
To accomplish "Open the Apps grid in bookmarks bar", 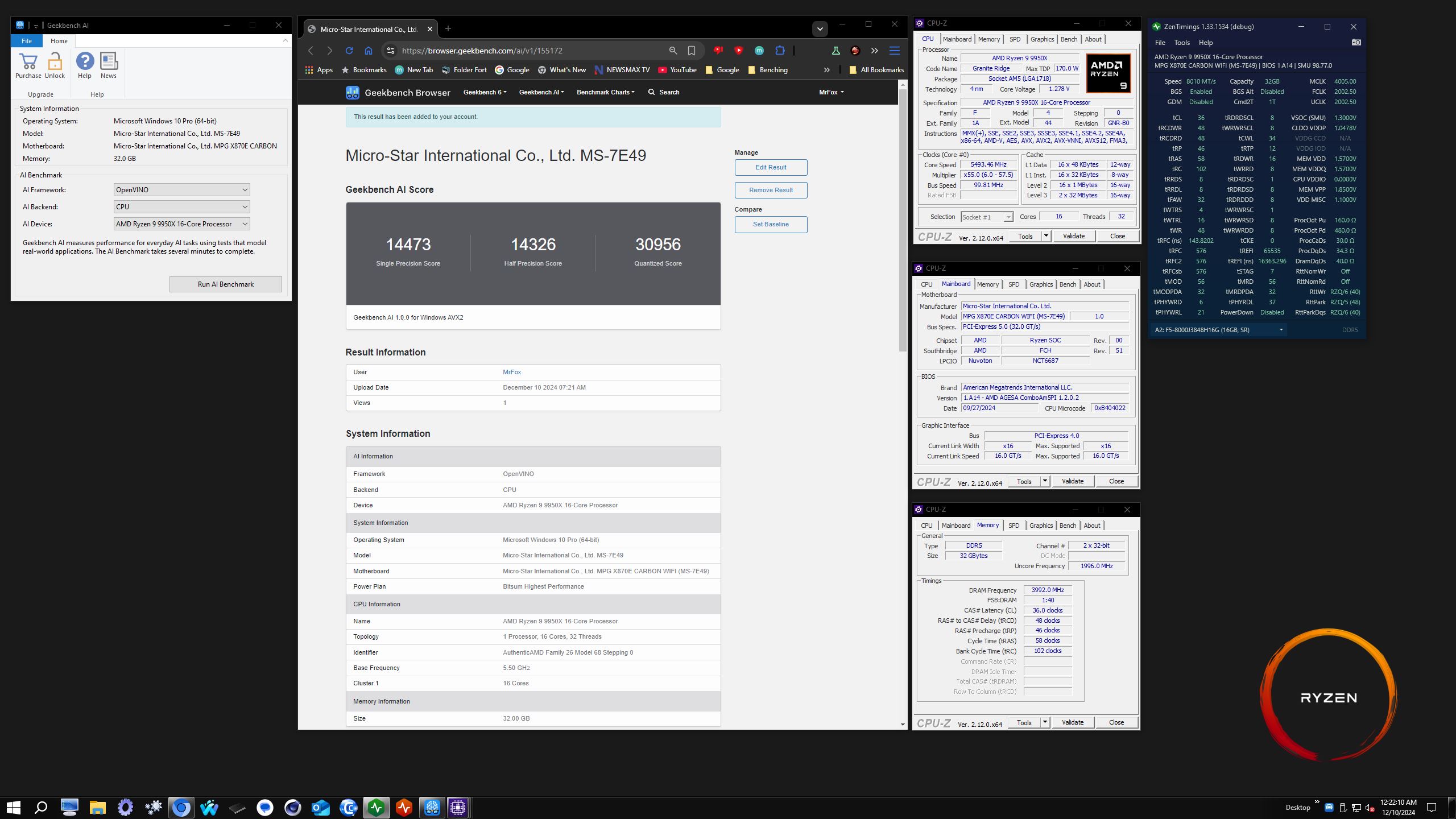I will click(x=318, y=70).
